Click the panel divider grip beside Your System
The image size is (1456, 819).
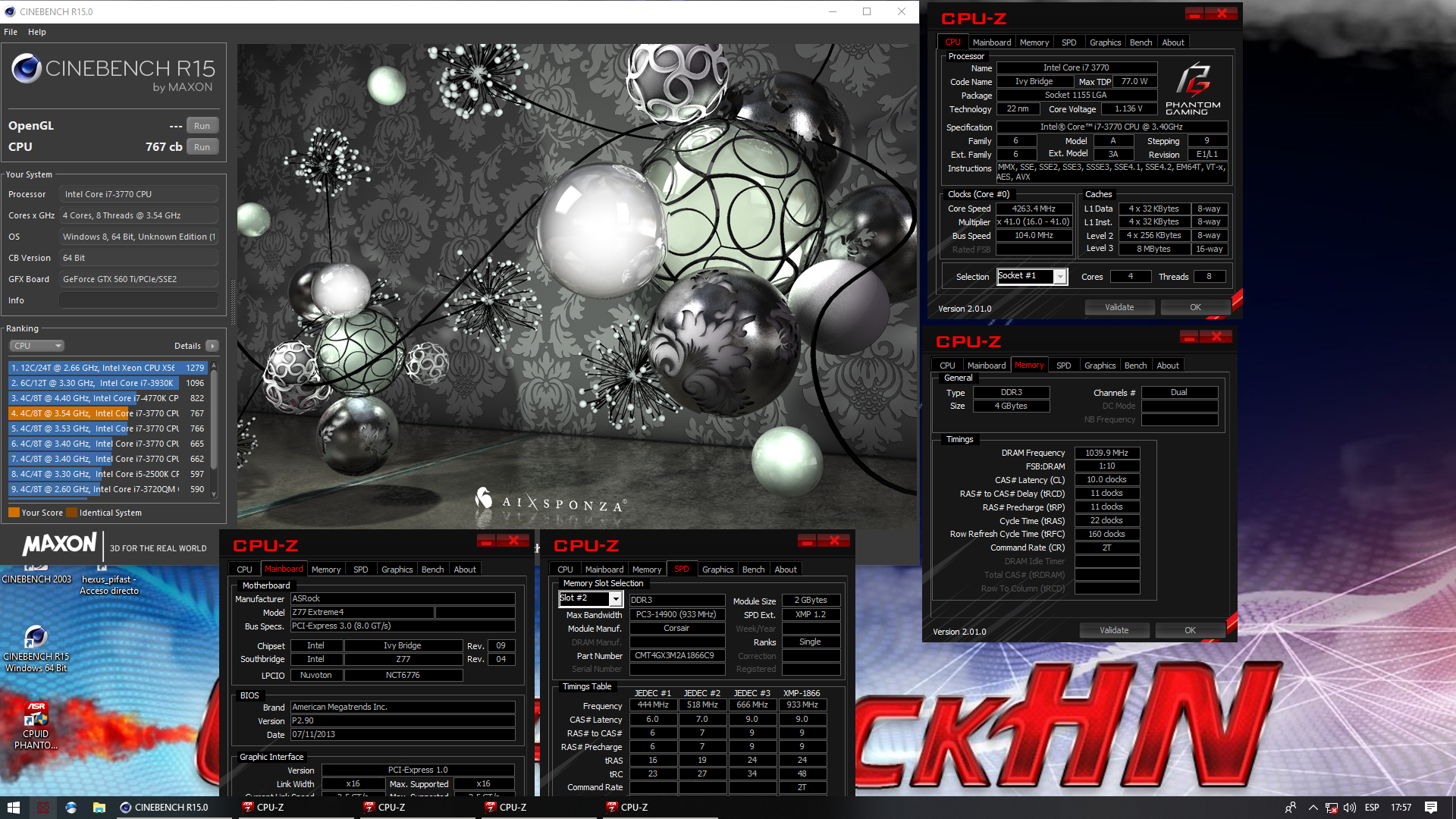point(233,301)
